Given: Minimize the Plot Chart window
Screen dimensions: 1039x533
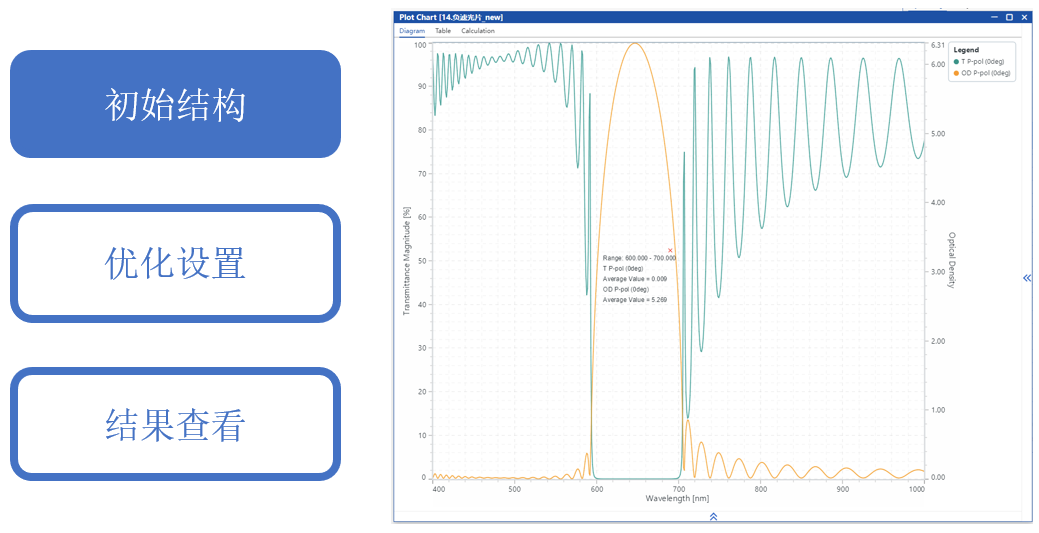Looking at the screenshot, I should 995,17.
